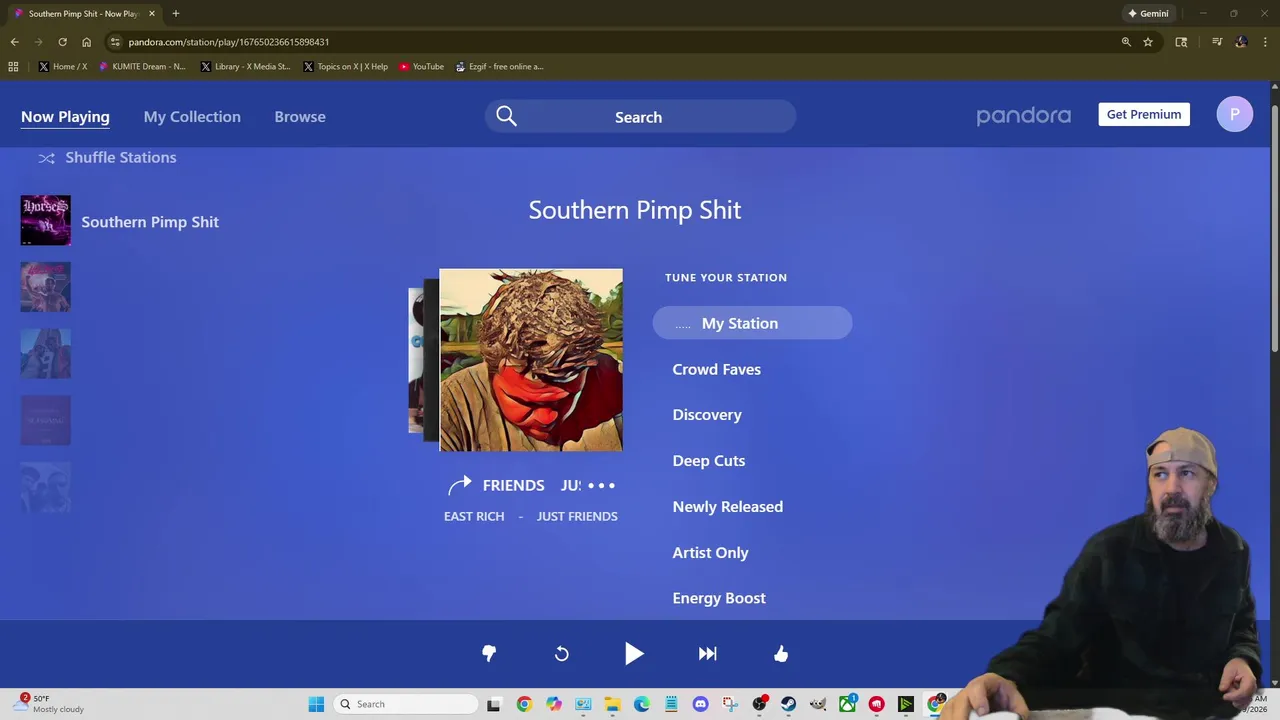Close the Southern Pimp Shit browser tab

click(152, 14)
